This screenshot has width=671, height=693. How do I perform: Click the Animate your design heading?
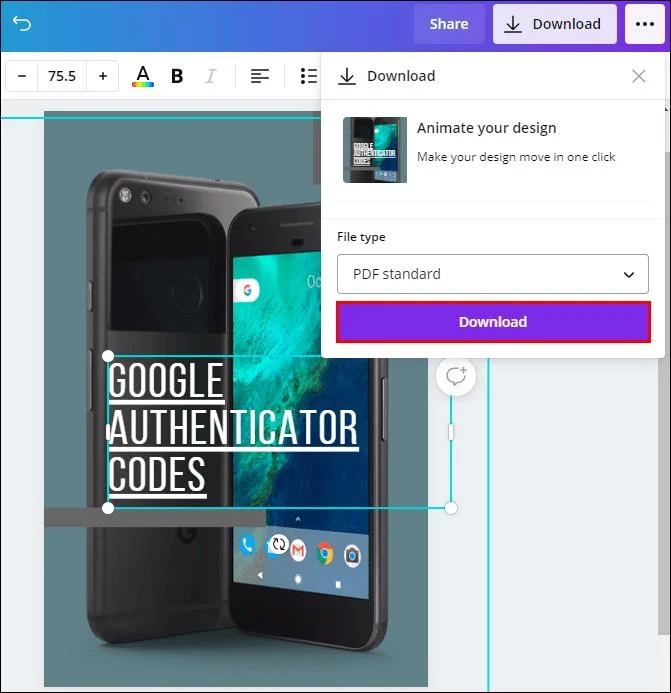pos(487,128)
